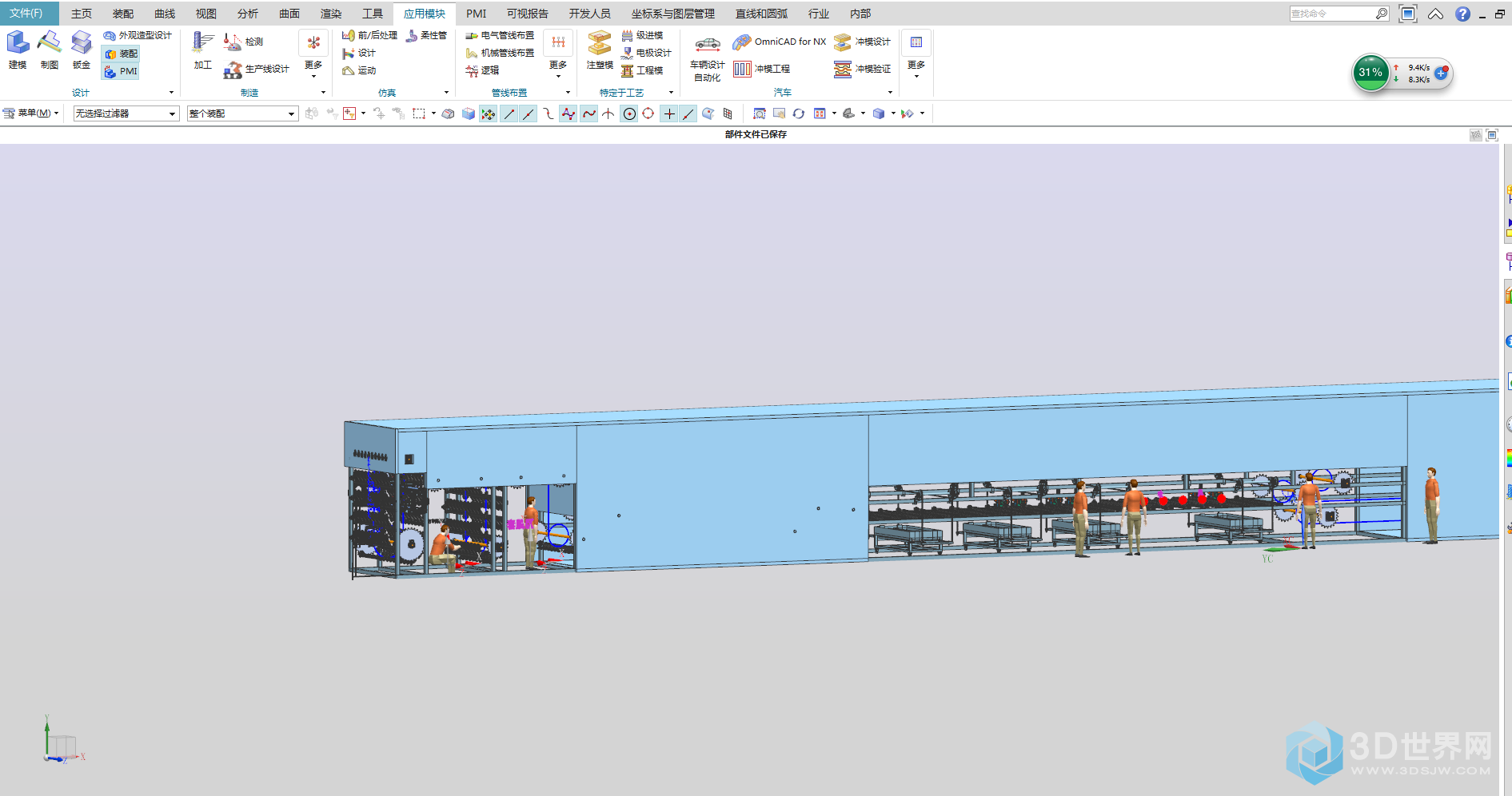This screenshot has width=1512, height=796.
Task: Open the 加工 manufacturing application
Action: (x=203, y=51)
